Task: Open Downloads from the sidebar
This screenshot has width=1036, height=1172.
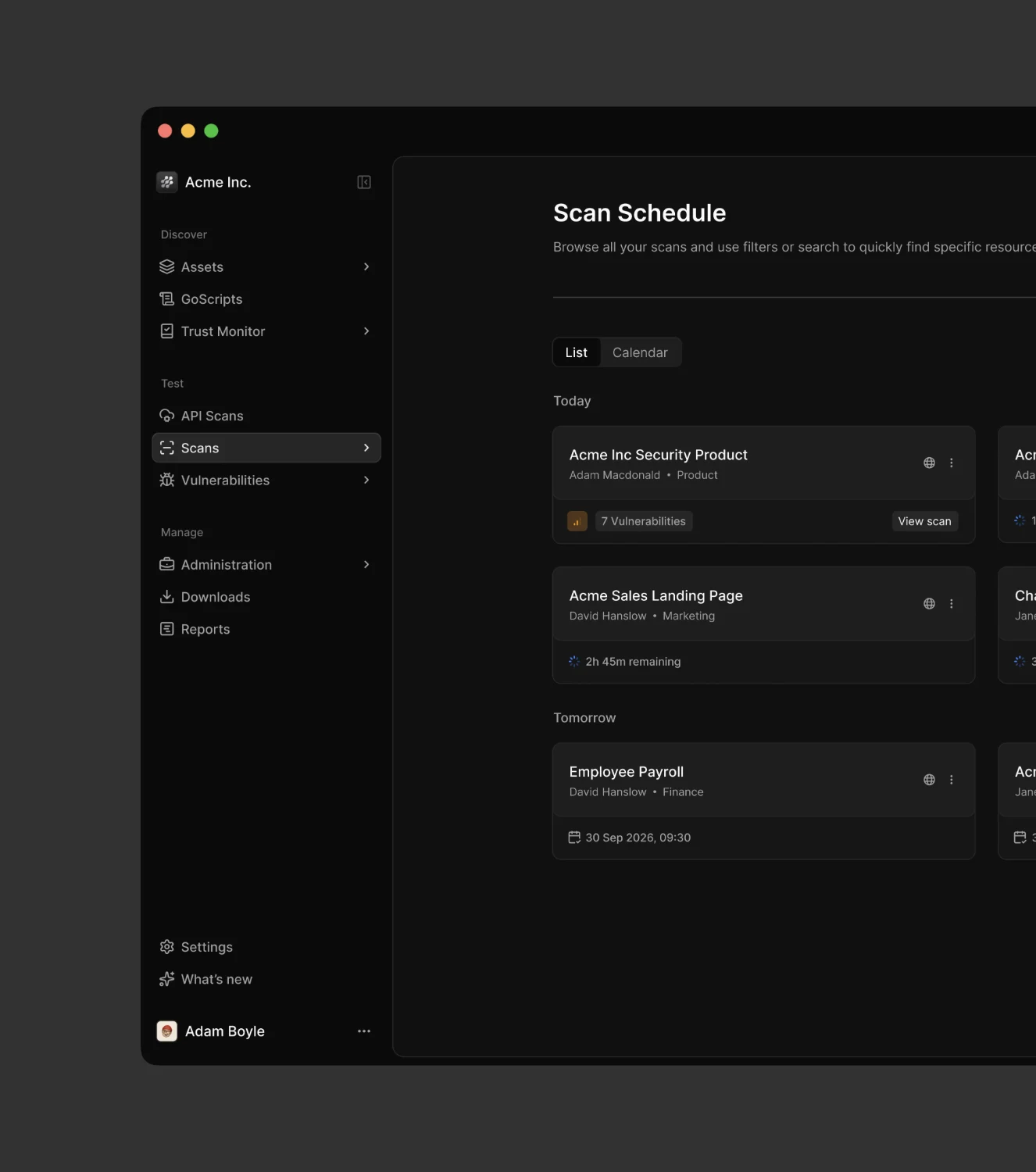Action: 266,597
